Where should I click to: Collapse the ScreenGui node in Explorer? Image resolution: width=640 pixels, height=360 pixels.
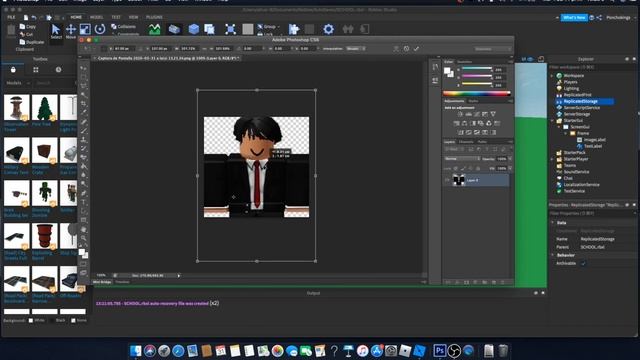(559, 127)
